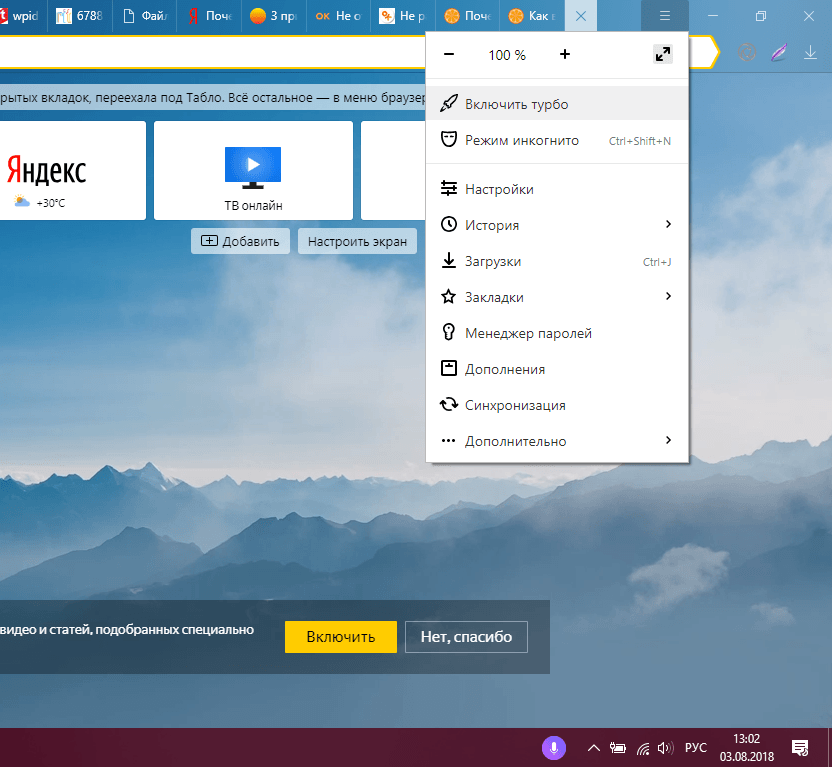
Task: Click the settings sliders icon
Action: pyautogui.click(x=449, y=188)
